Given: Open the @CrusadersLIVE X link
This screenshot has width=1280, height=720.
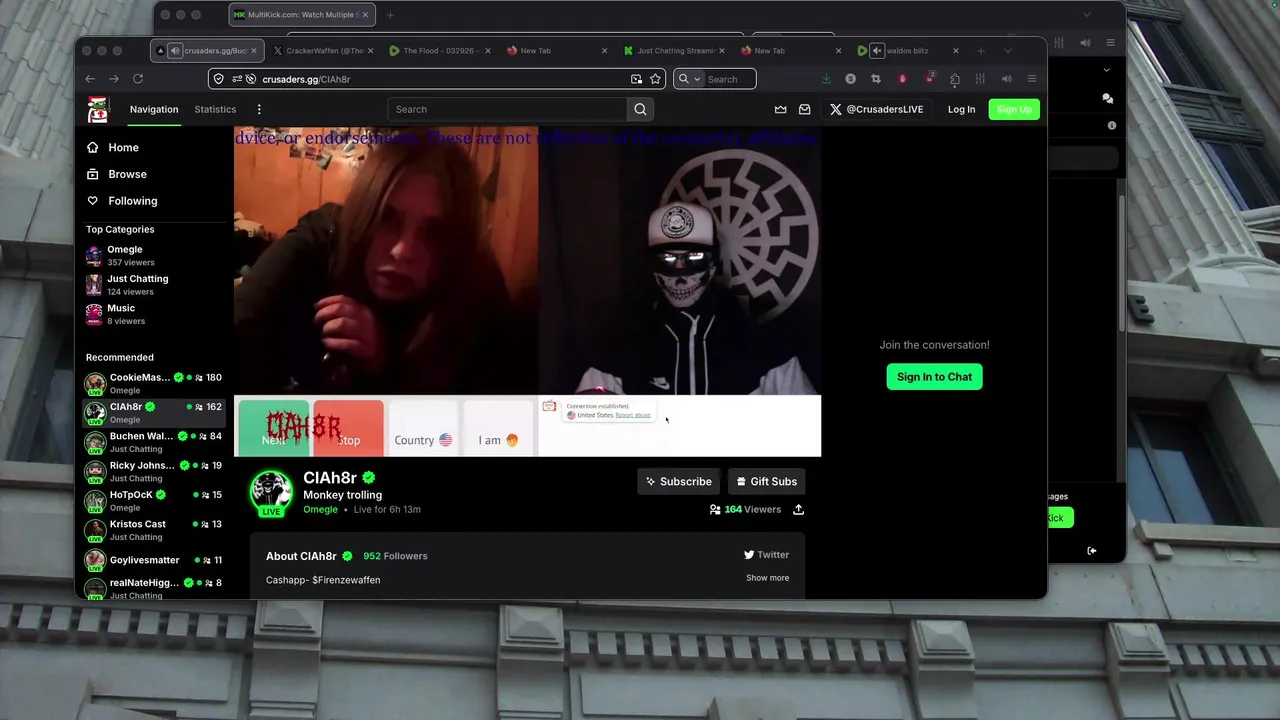Looking at the screenshot, I should 876,109.
